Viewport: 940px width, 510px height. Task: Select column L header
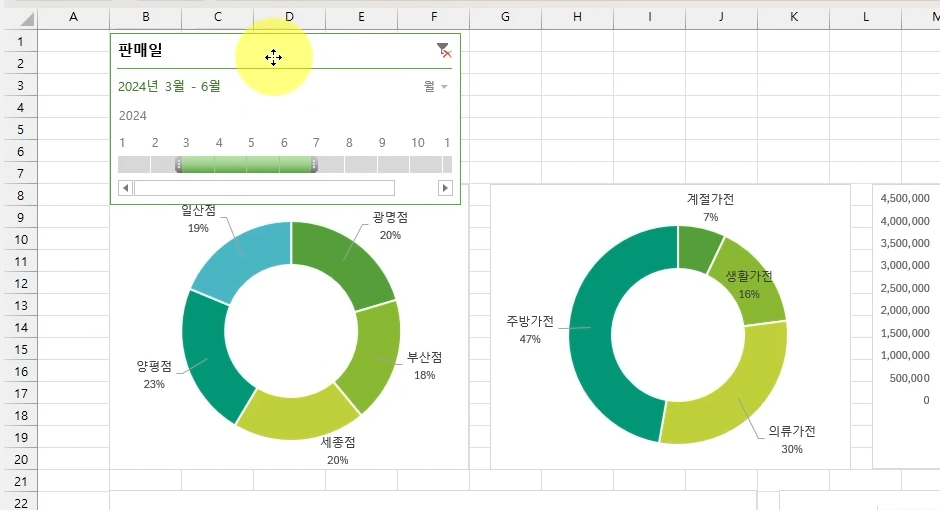click(x=866, y=17)
